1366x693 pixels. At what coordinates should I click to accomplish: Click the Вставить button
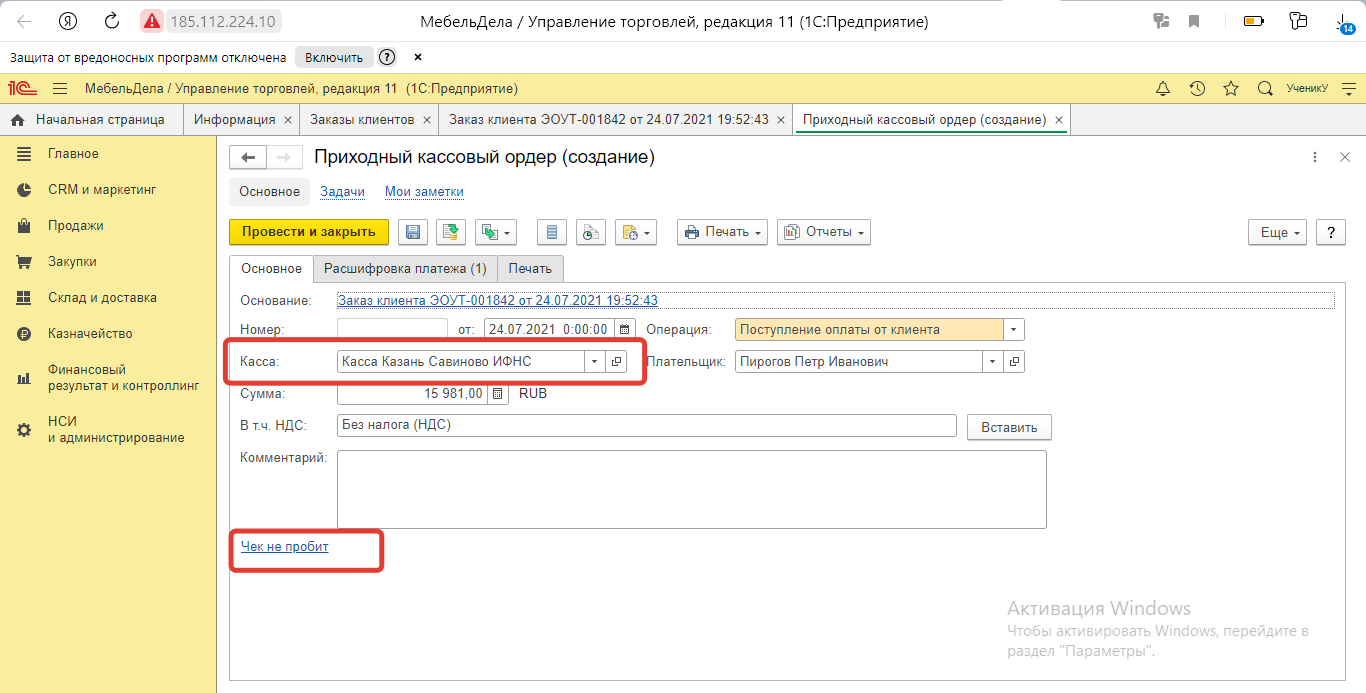(1009, 427)
